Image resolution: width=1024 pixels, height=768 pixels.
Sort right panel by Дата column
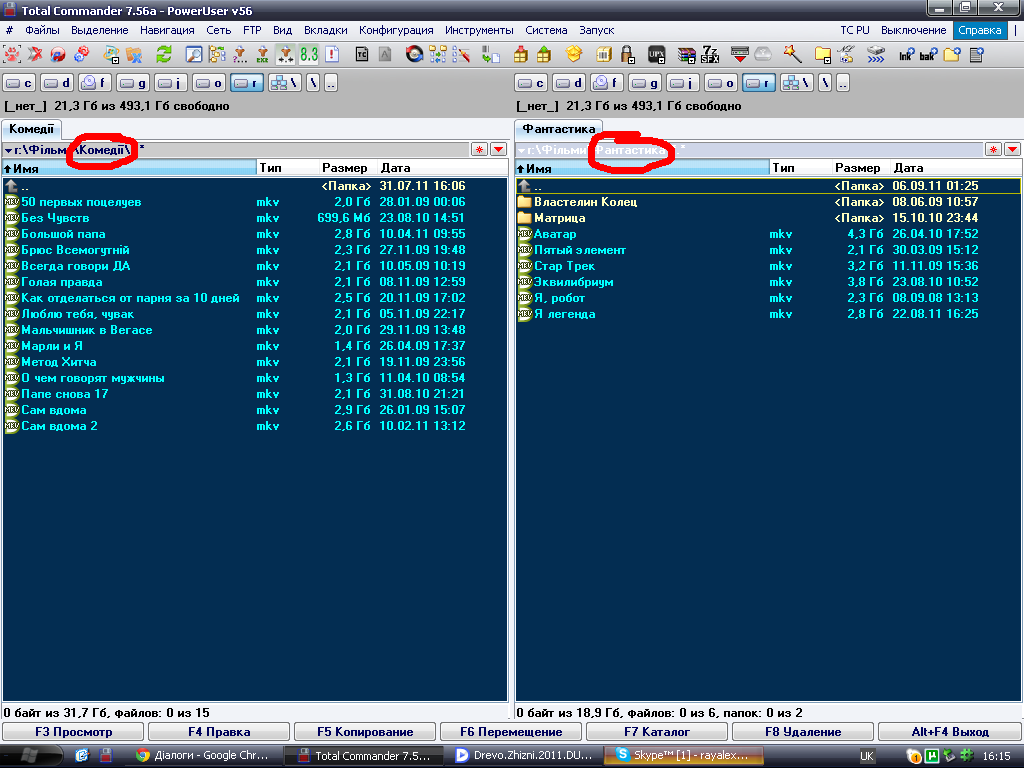point(955,168)
